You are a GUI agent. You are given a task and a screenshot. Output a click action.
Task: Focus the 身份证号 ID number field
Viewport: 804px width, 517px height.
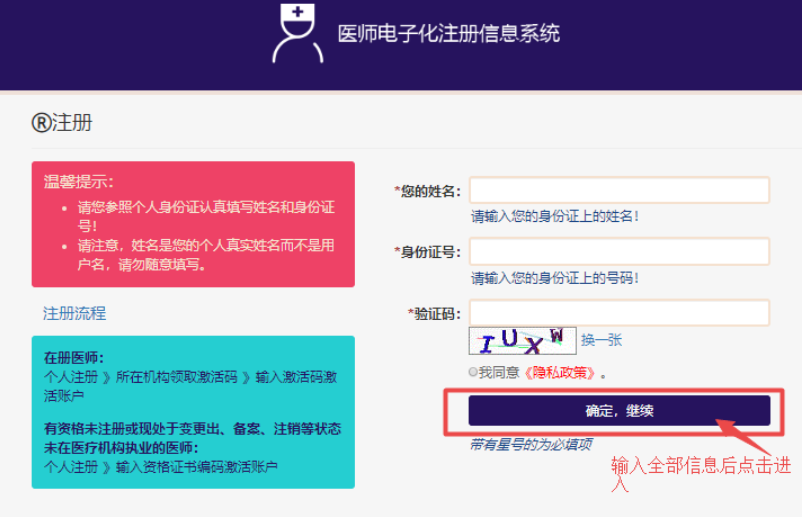(619, 251)
